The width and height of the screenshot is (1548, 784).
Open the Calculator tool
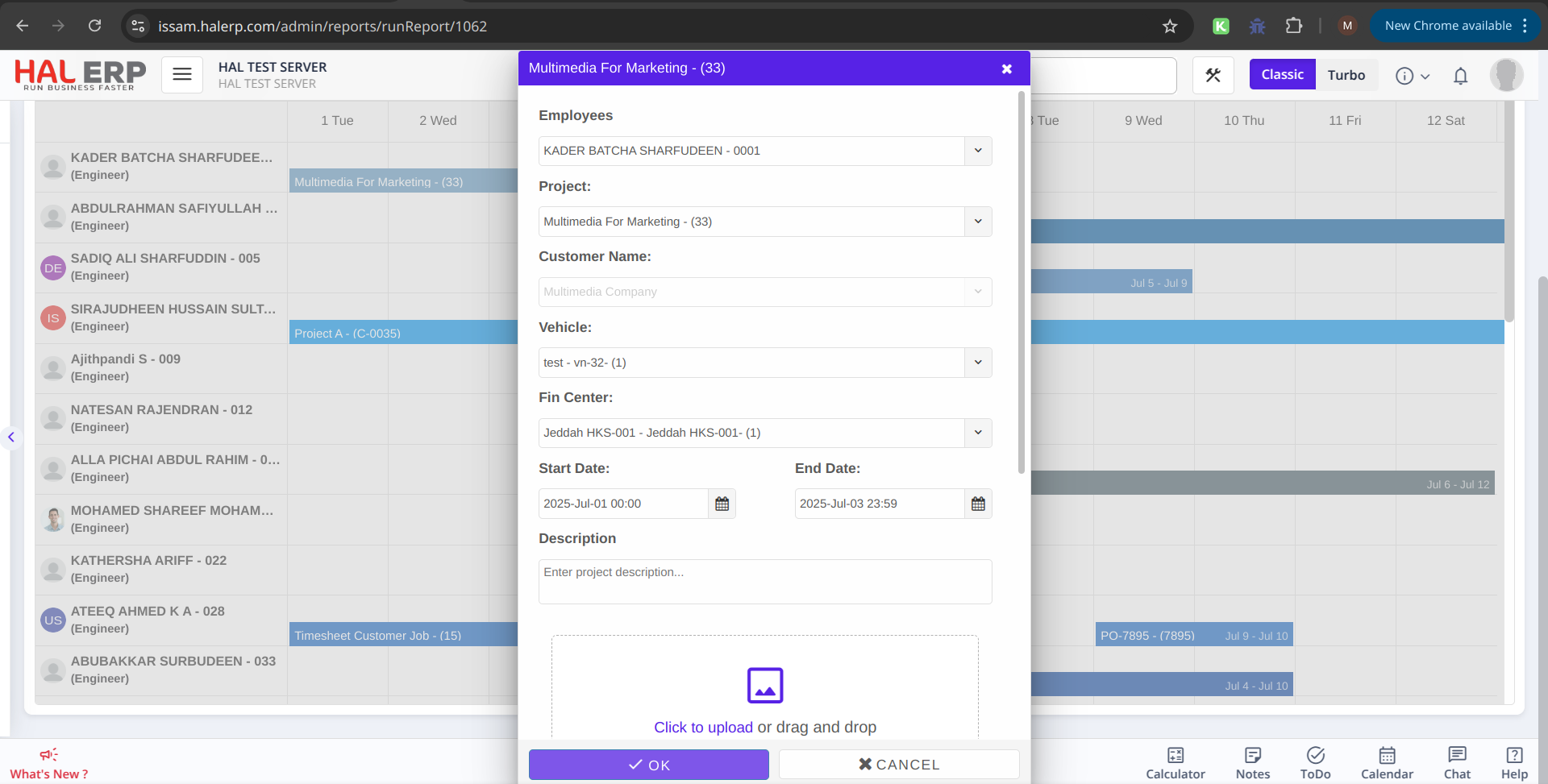pos(1175,762)
